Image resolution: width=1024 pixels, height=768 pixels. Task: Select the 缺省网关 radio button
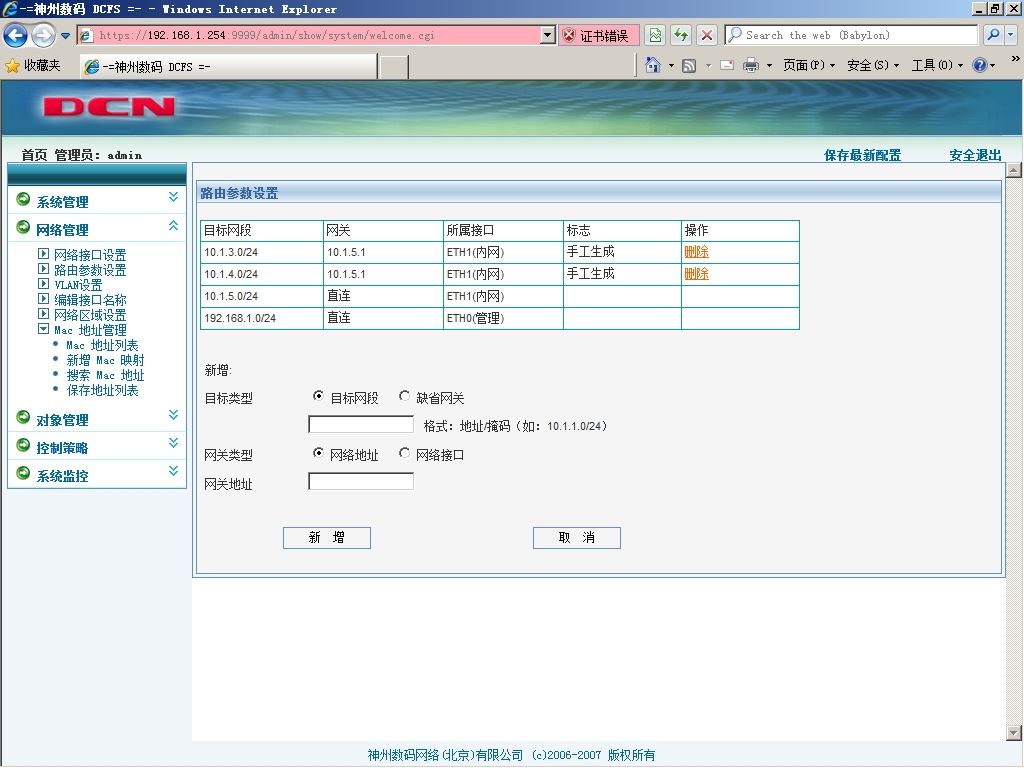(404, 396)
